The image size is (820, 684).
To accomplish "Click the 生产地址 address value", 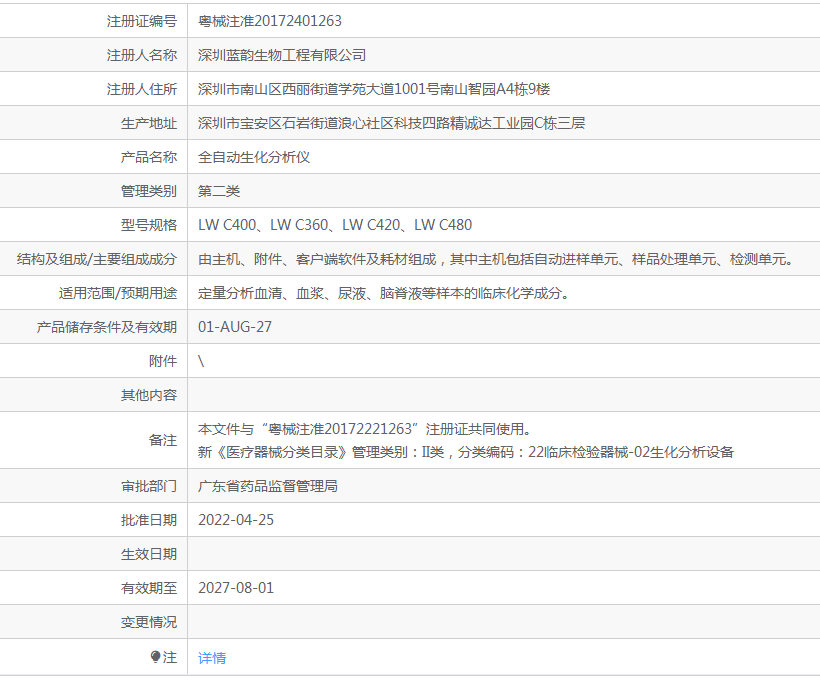I will click(x=391, y=123).
